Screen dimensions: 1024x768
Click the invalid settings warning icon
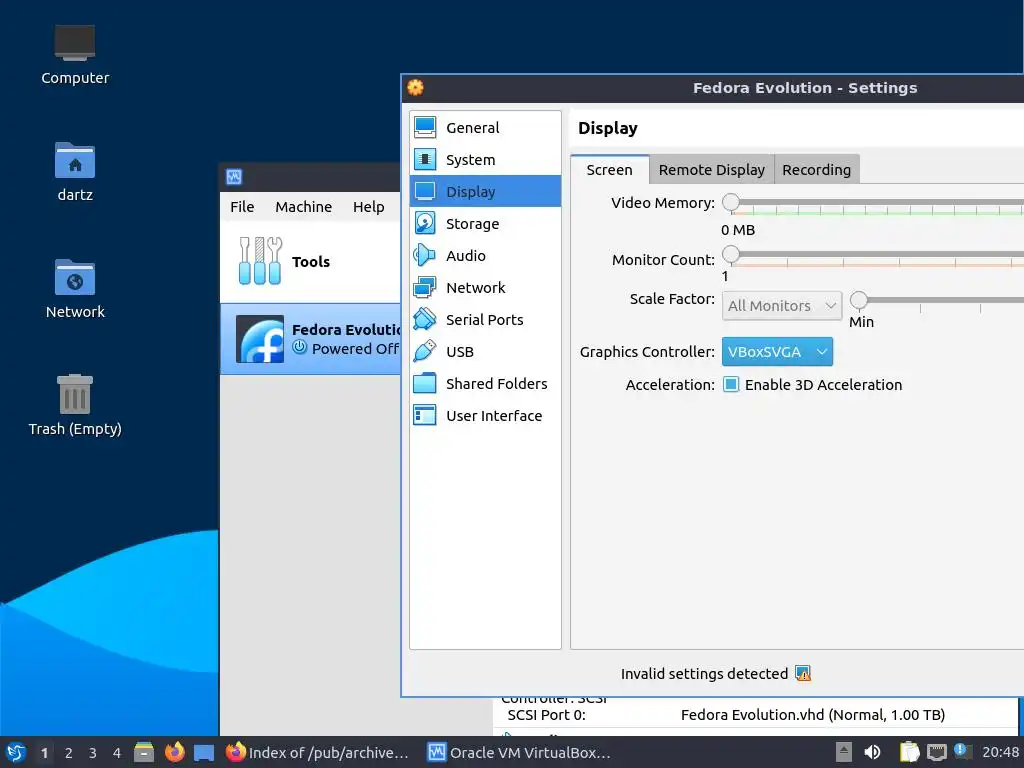(803, 673)
